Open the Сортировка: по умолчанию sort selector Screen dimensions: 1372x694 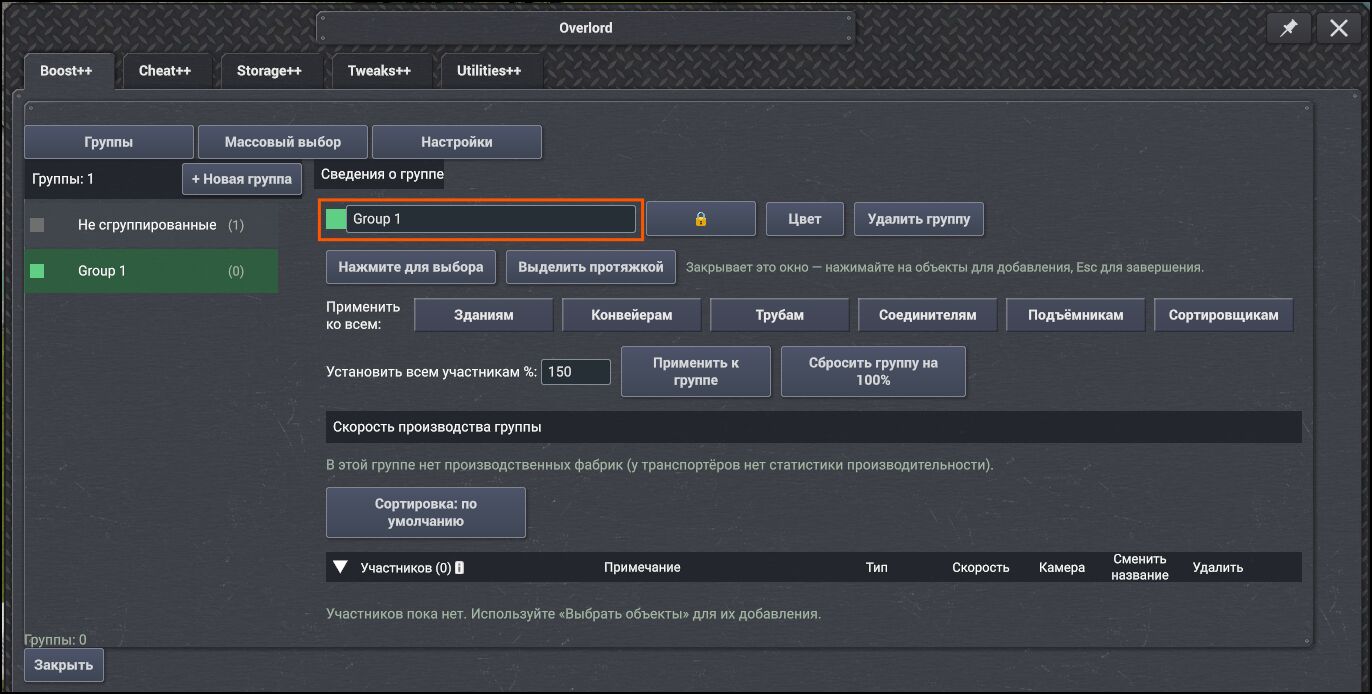pyautogui.click(x=426, y=513)
